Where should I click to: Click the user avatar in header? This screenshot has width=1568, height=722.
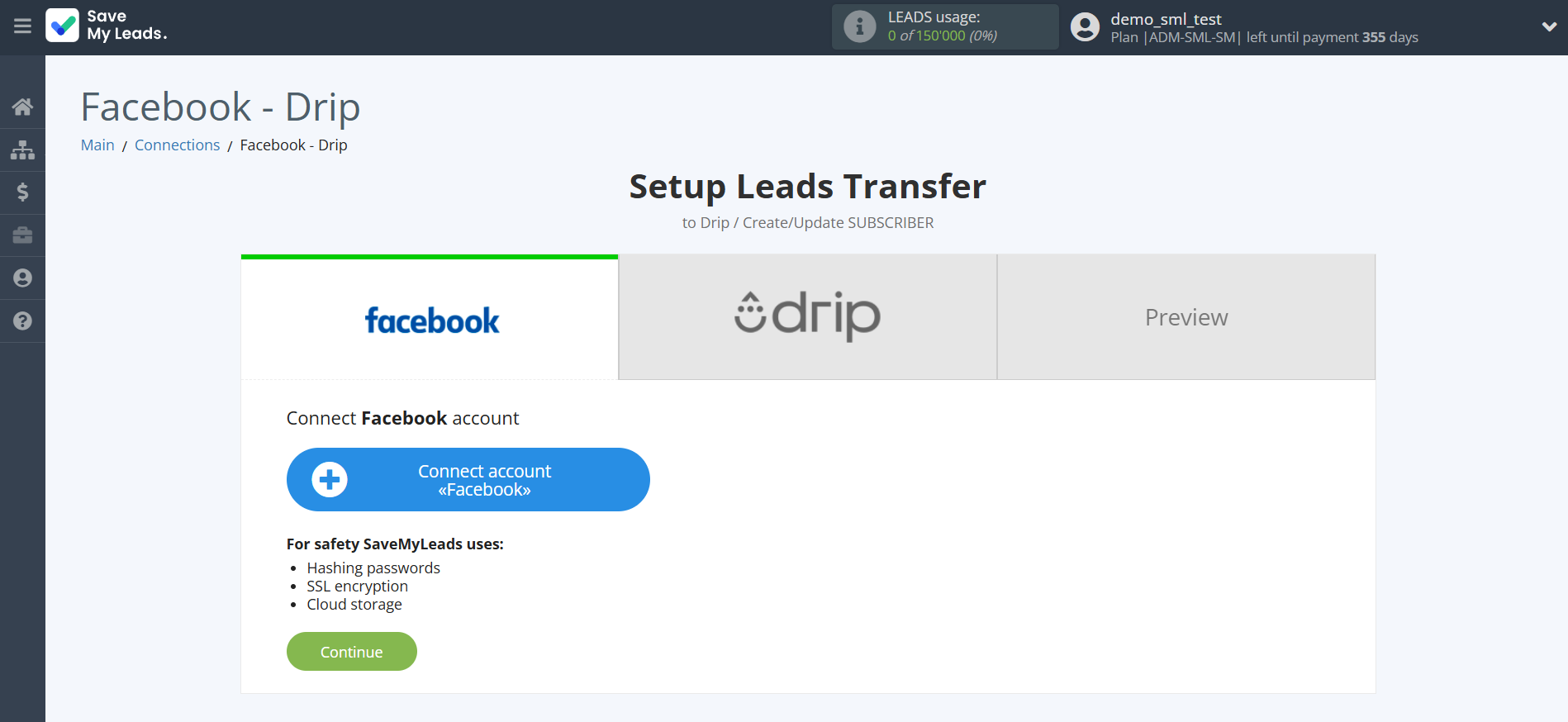coord(1085,27)
